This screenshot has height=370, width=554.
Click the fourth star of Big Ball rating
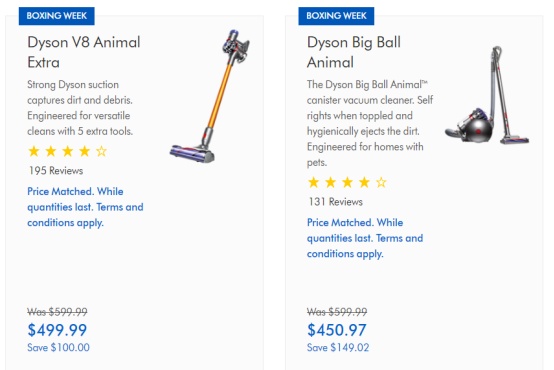[x=364, y=182]
